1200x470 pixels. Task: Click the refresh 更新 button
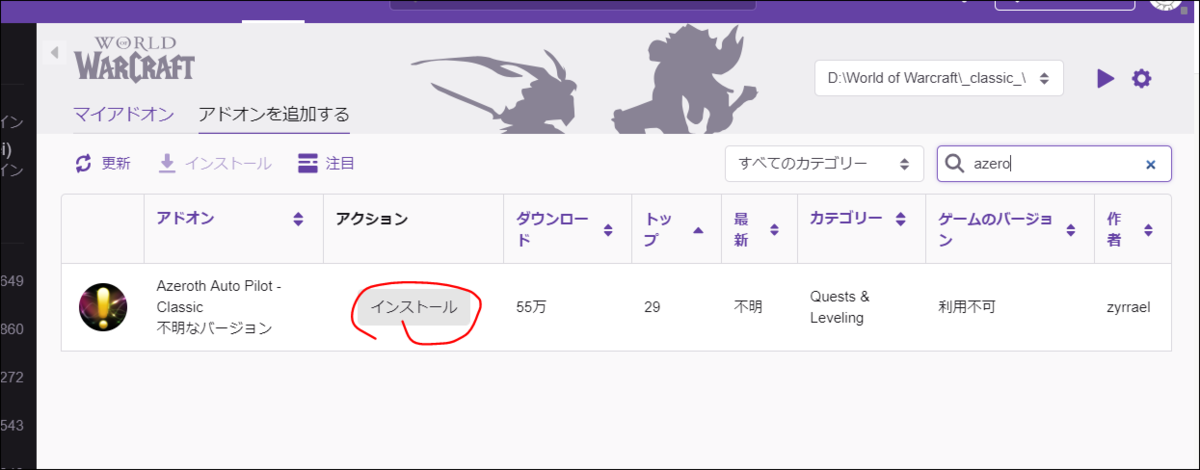[103, 163]
